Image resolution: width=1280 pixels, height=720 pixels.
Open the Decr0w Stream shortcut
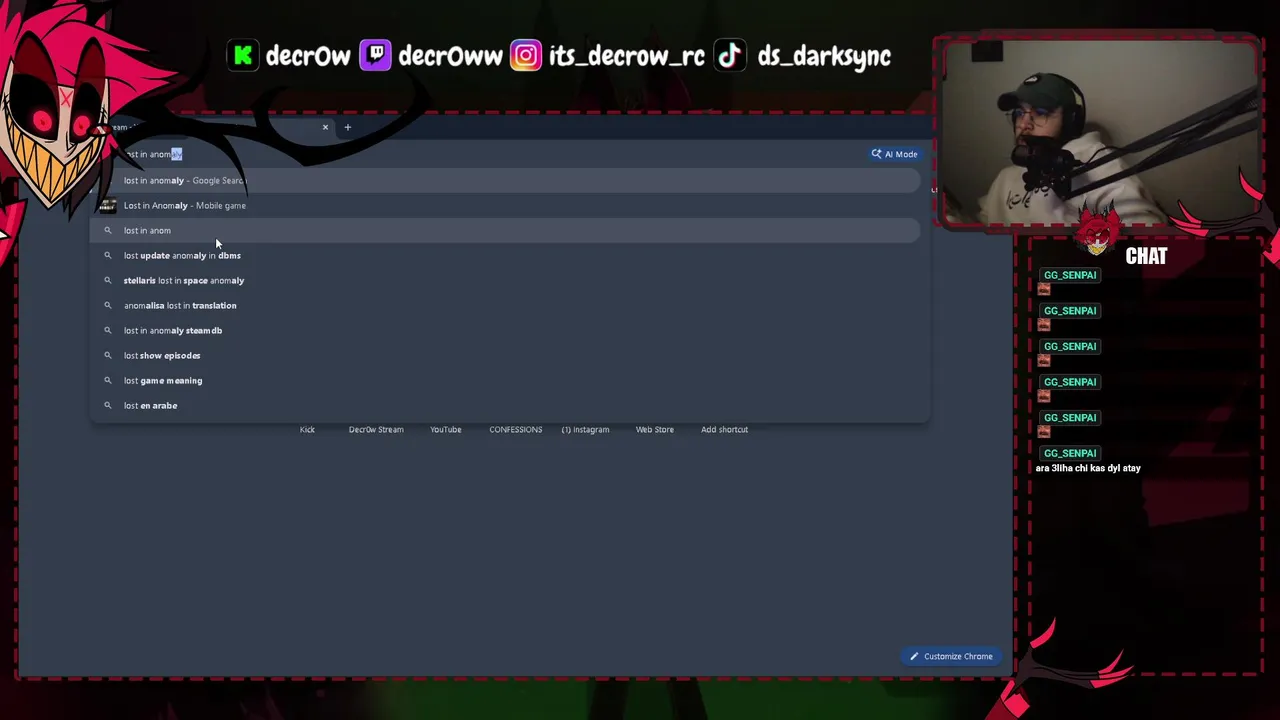click(x=376, y=429)
